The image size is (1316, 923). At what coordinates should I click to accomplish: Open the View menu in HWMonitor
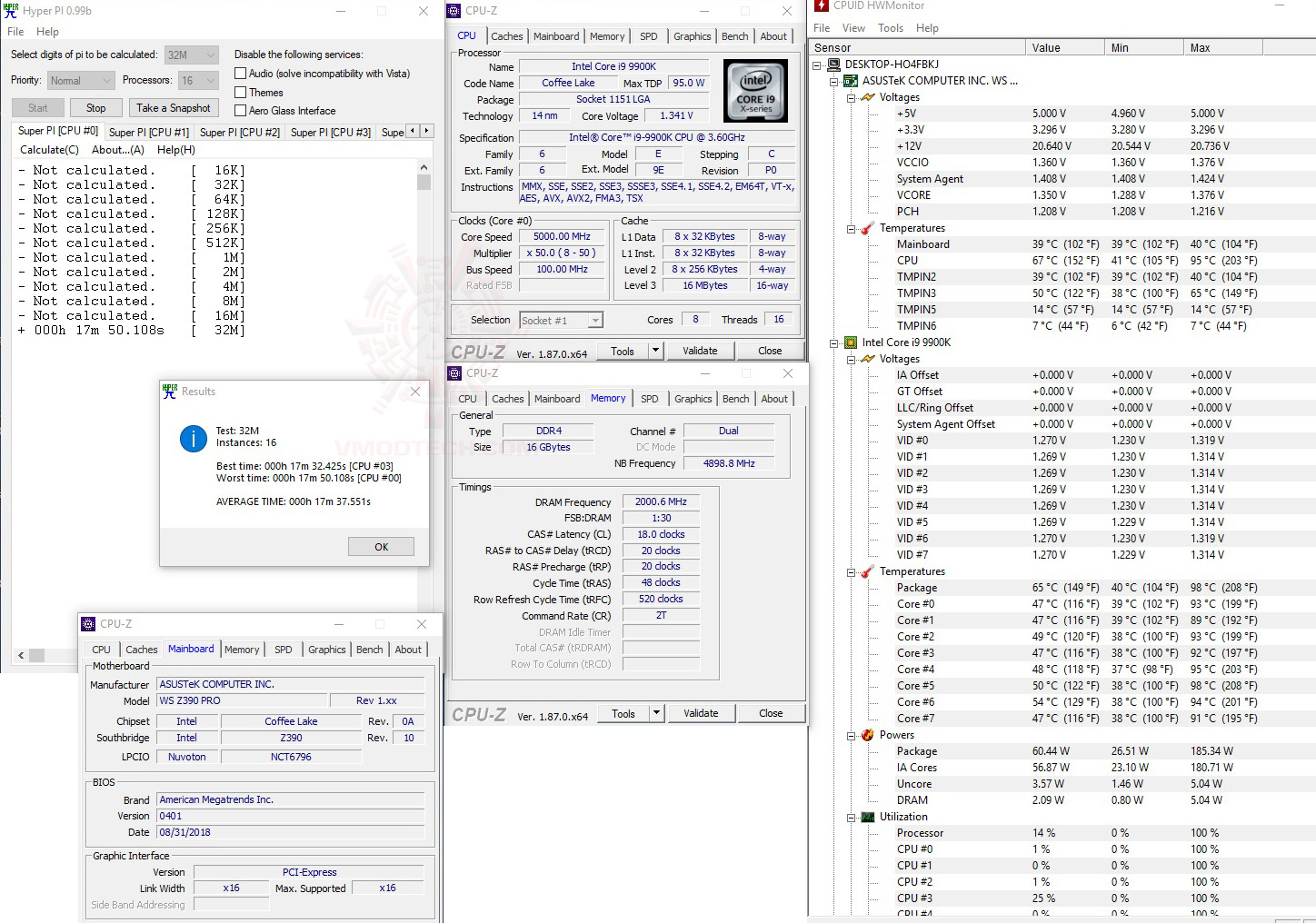pos(853,28)
